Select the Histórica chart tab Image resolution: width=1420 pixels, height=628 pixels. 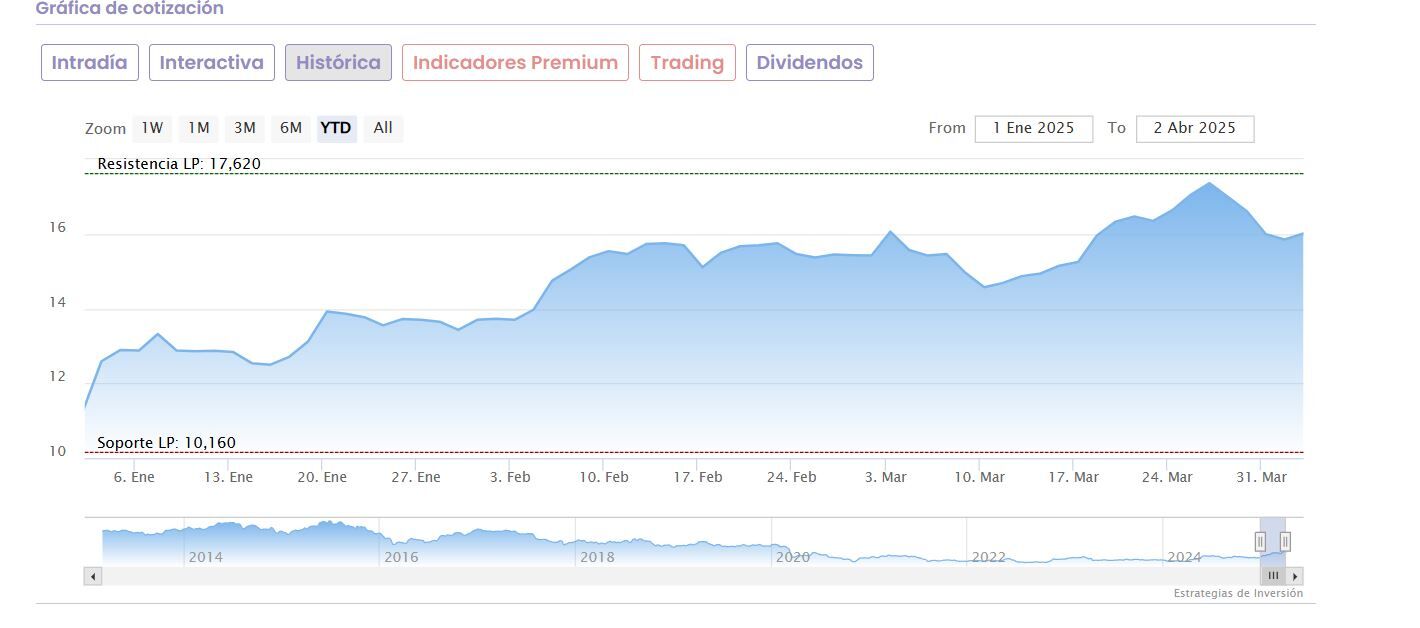[x=338, y=63]
